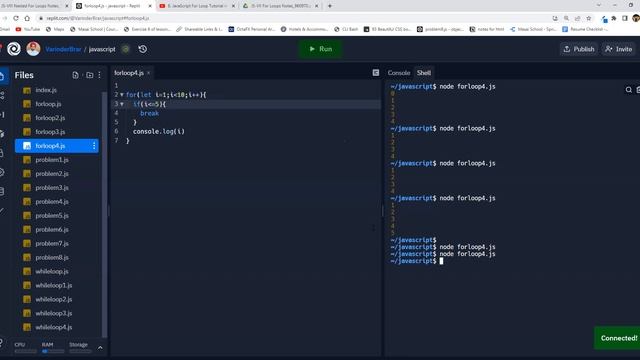
Task: Open problem6.js in the file tree
Action: [x=57, y=229]
